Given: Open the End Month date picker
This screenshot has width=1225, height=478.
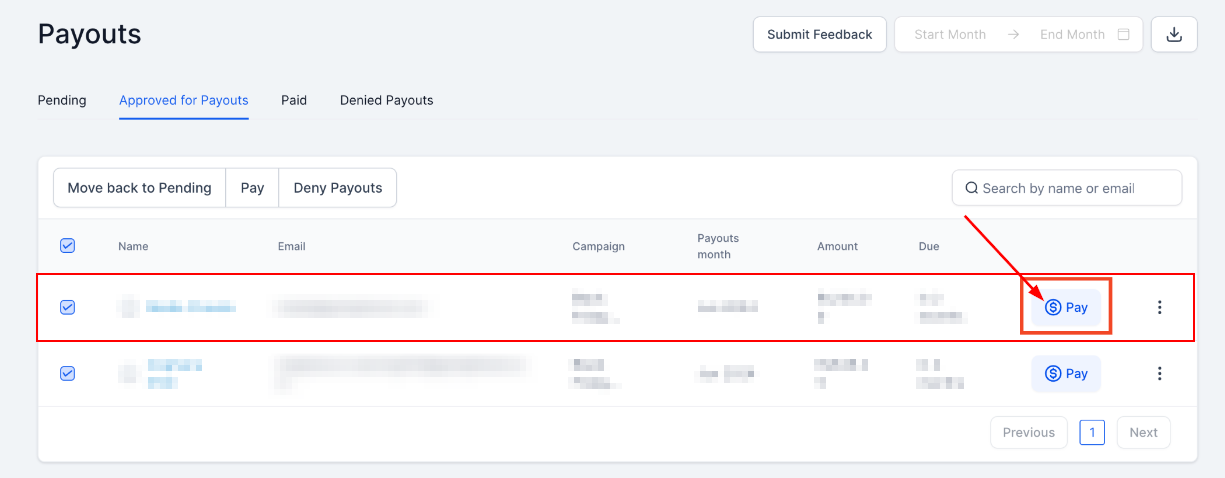Looking at the screenshot, I should (1072, 34).
